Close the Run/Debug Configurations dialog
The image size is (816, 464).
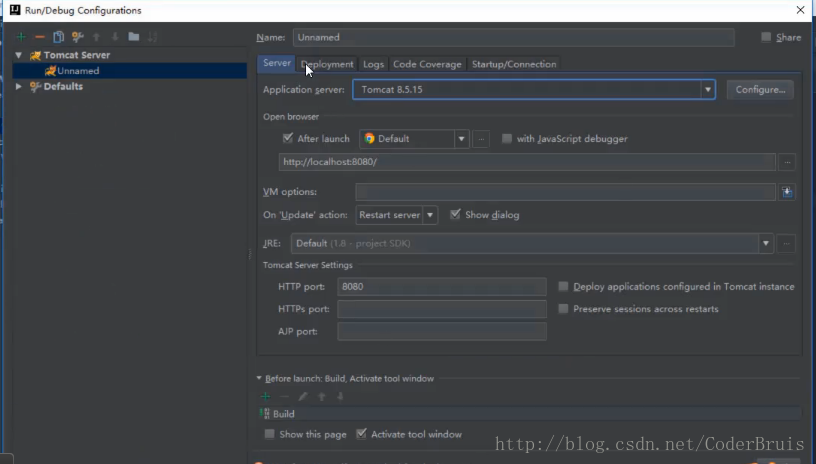click(x=800, y=10)
